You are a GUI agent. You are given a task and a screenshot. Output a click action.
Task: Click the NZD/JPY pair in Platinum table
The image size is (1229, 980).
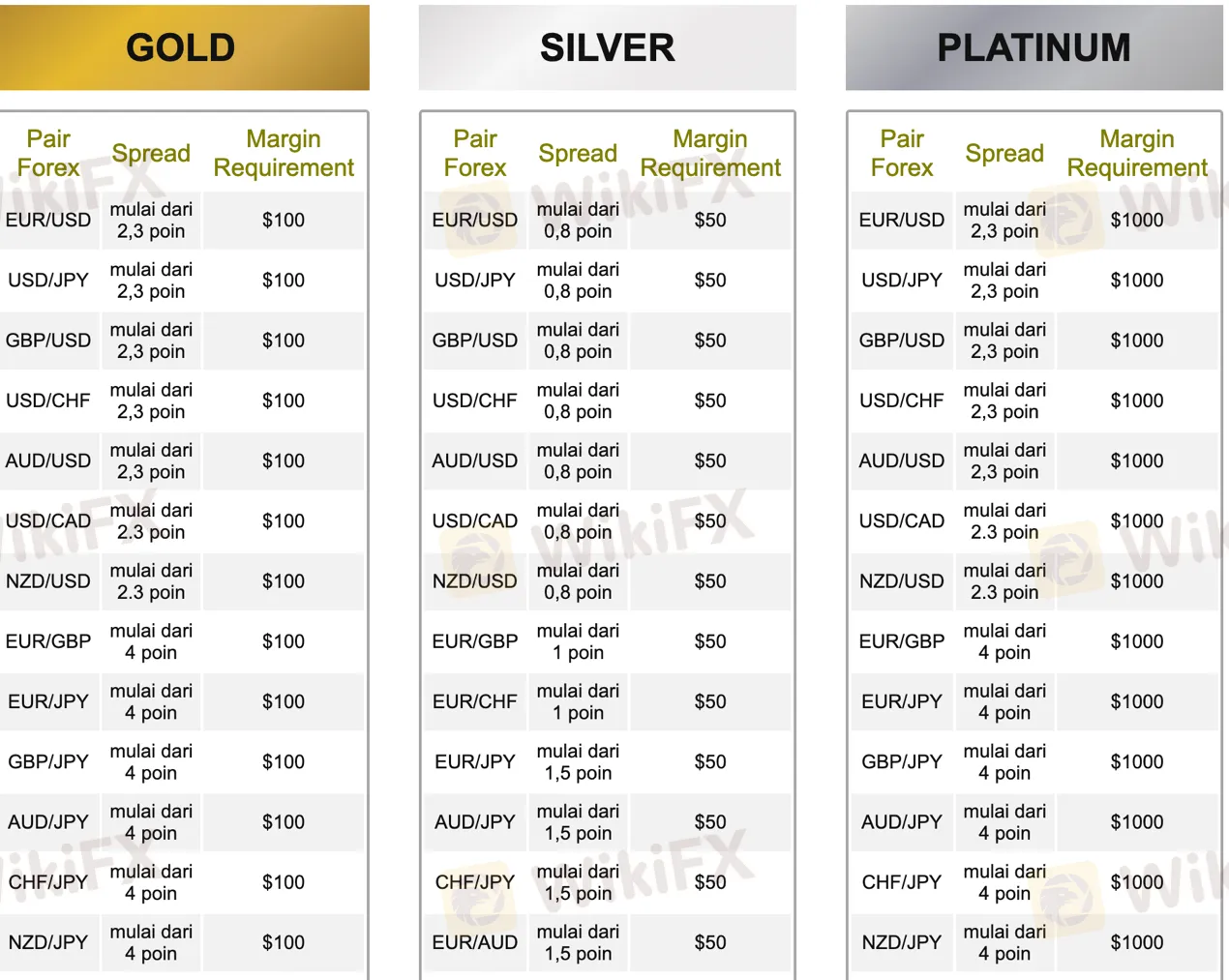click(x=902, y=942)
